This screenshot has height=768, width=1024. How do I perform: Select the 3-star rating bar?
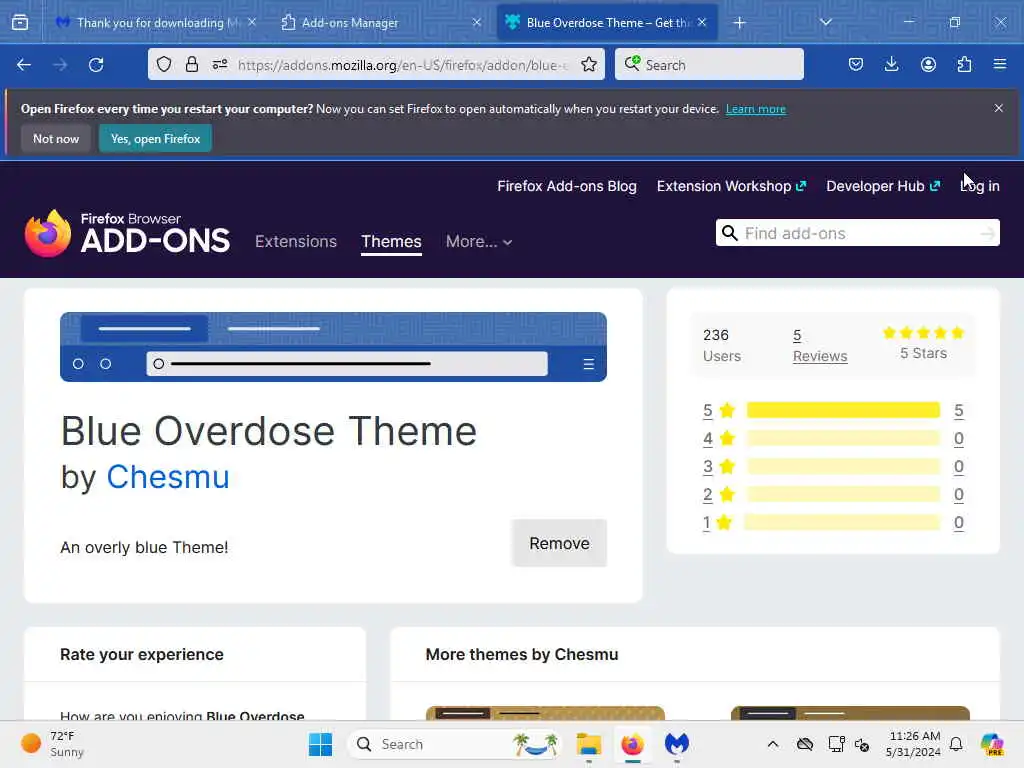coord(842,466)
